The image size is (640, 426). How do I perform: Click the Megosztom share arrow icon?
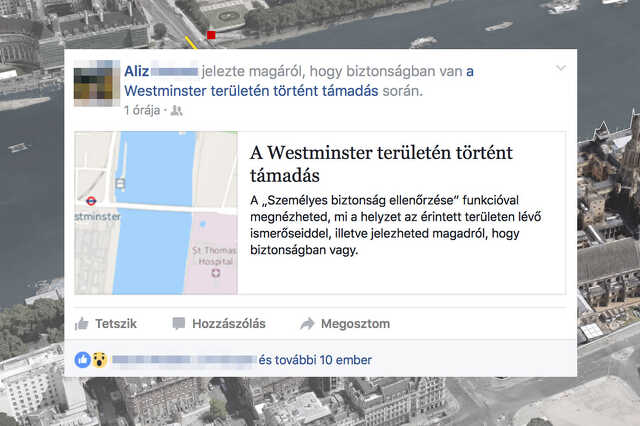pyautogui.click(x=307, y=324)
